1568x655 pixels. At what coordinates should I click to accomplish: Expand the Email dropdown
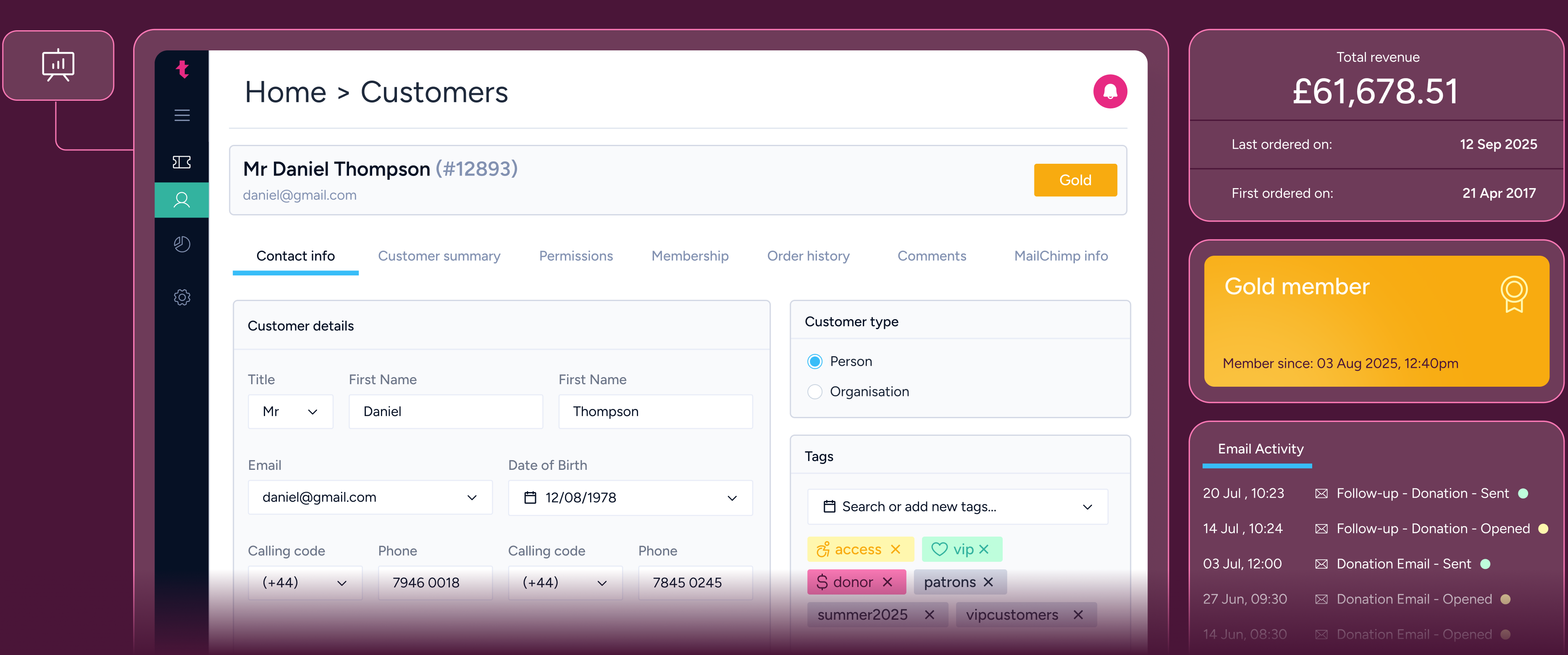(472, 497)
